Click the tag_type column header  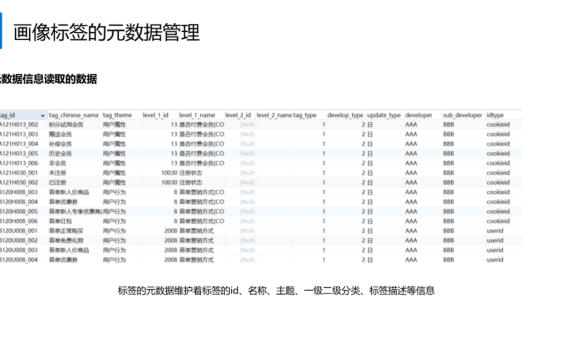tap(305, 115)
